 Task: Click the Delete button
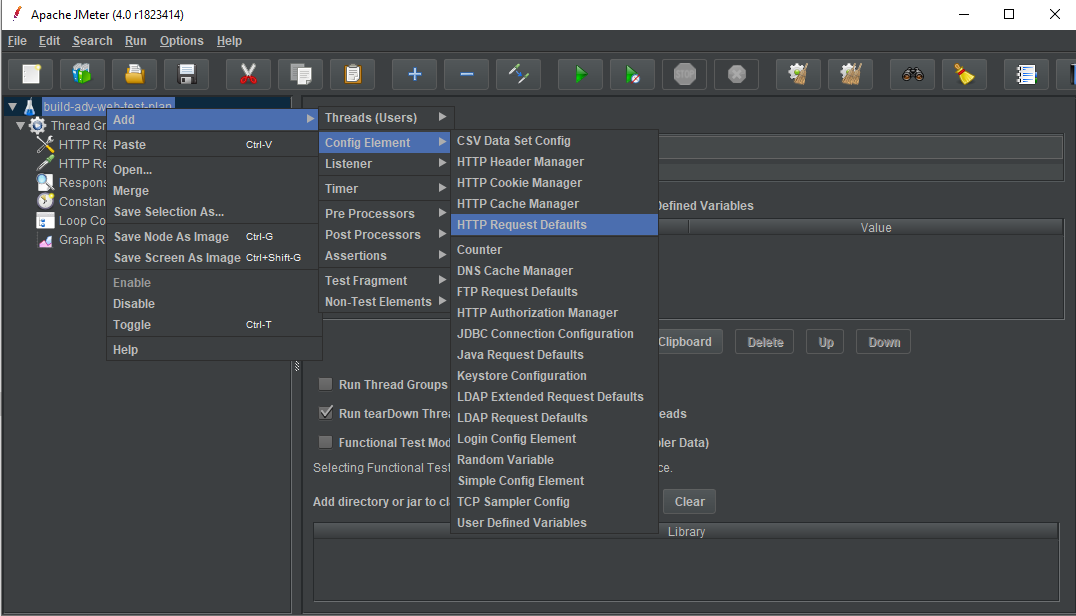tap(764, 342)
